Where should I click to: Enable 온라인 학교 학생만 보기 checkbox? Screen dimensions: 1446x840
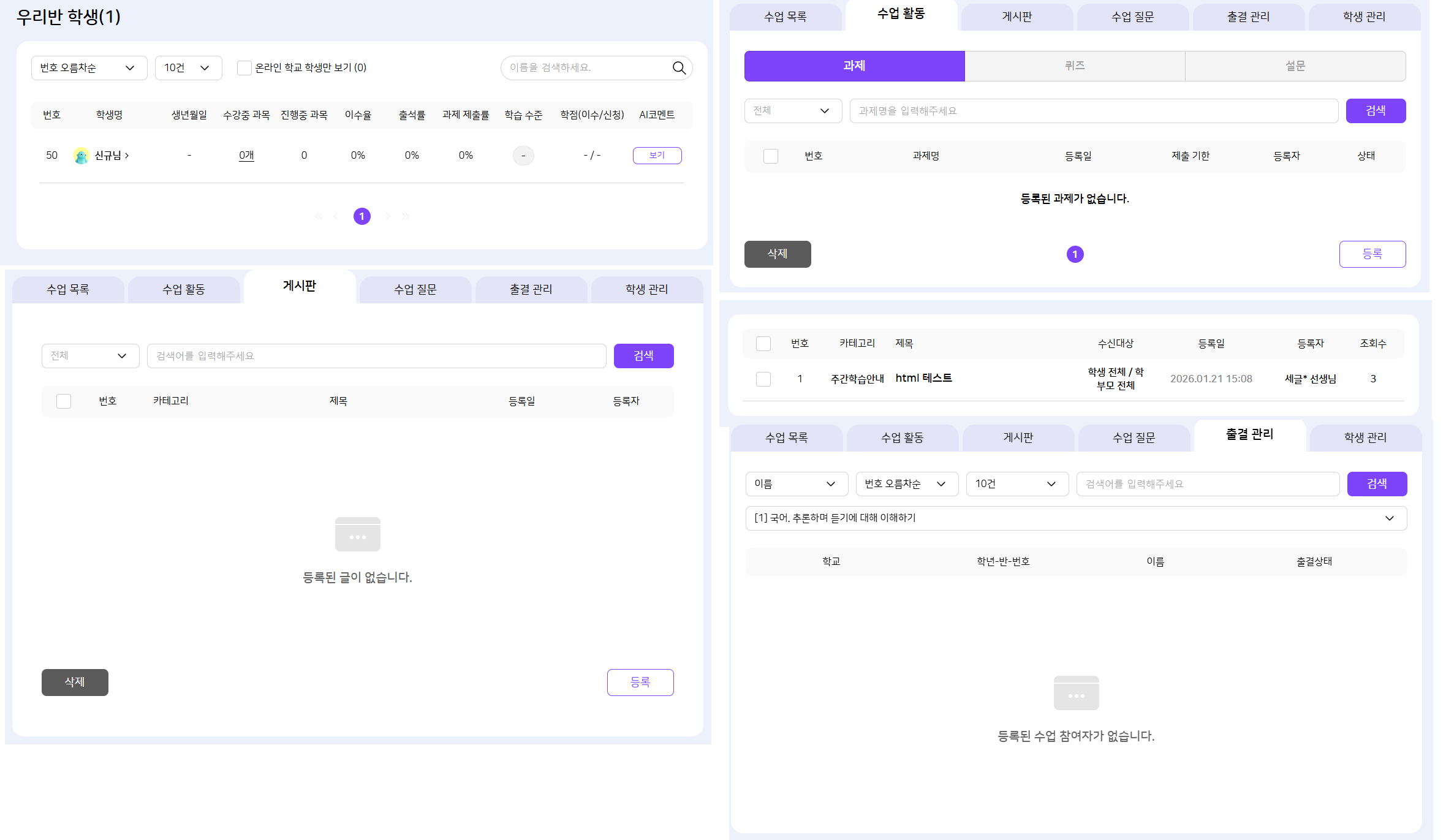click(244, 68)
